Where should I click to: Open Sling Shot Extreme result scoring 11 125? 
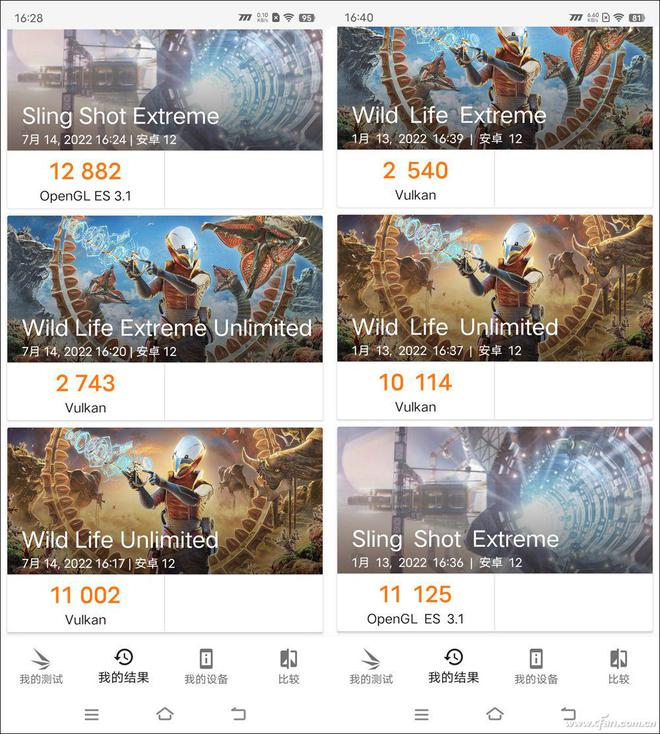click(495, 529)
